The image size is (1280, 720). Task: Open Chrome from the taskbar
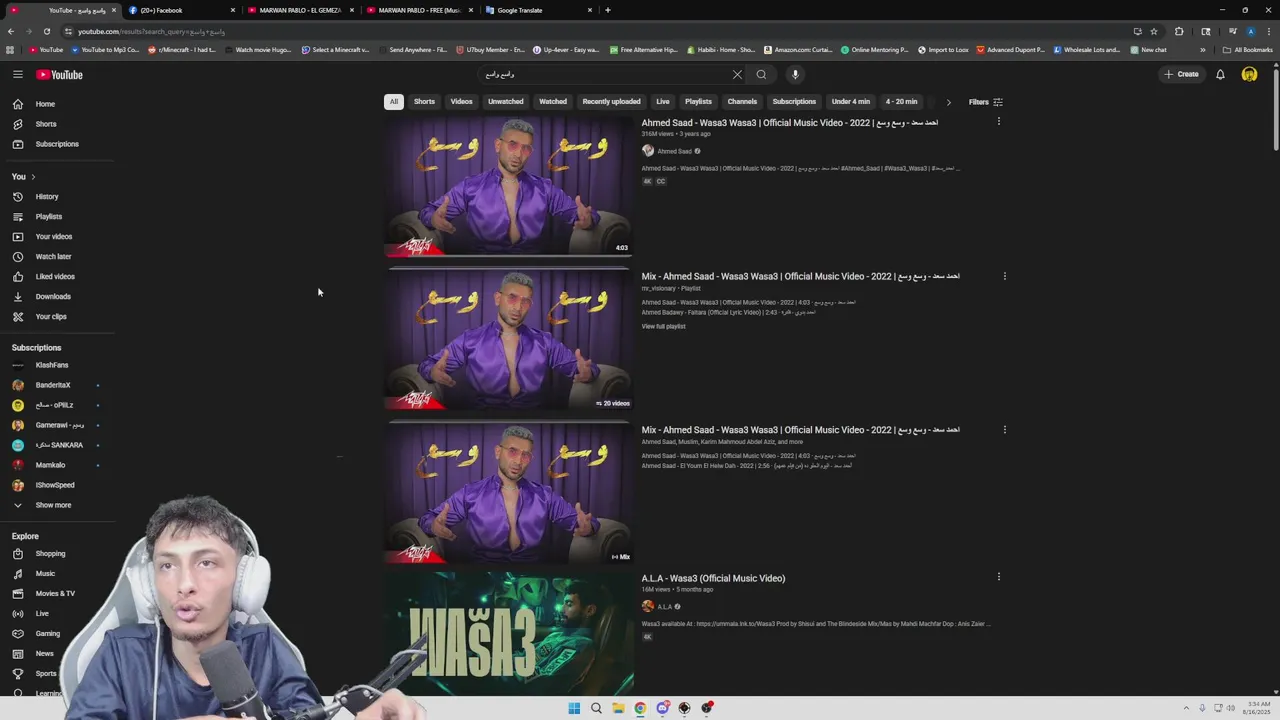[x=640, y=708]
